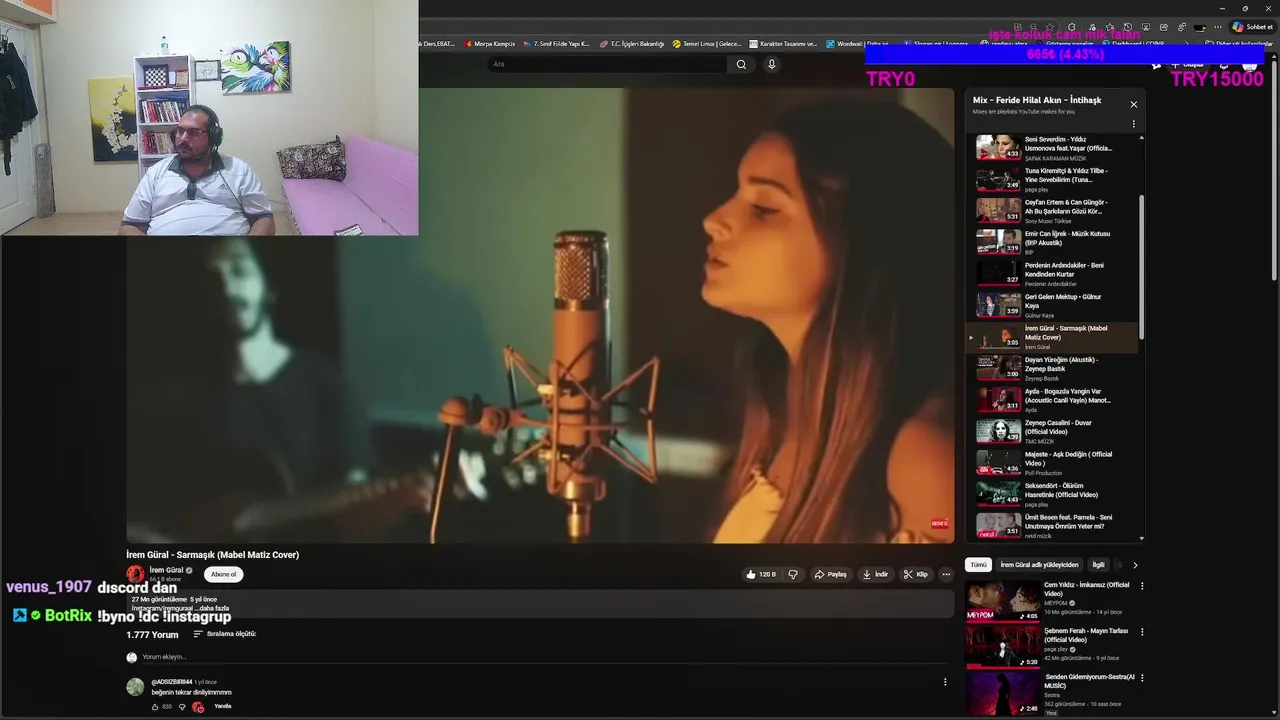Open comment sort menu Sıralama ölçütü
The width and height of the screenshot is (1280, 720).
[225, 634]
